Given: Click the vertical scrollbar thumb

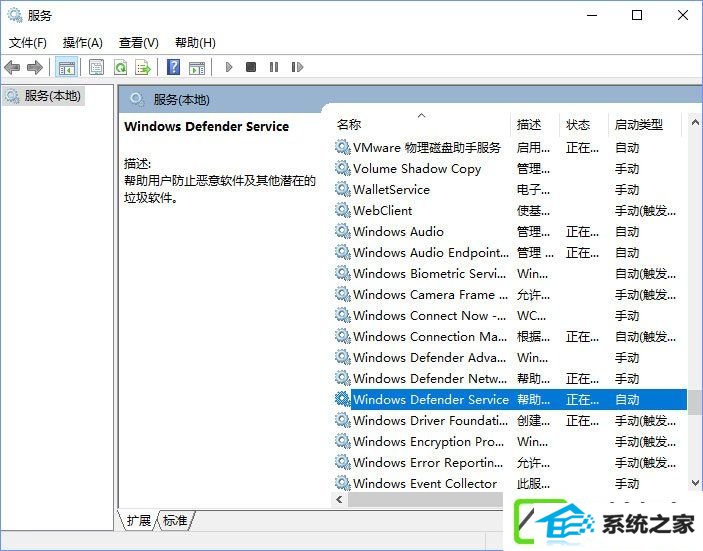Looking at the screenshot, I should (695, 402).
